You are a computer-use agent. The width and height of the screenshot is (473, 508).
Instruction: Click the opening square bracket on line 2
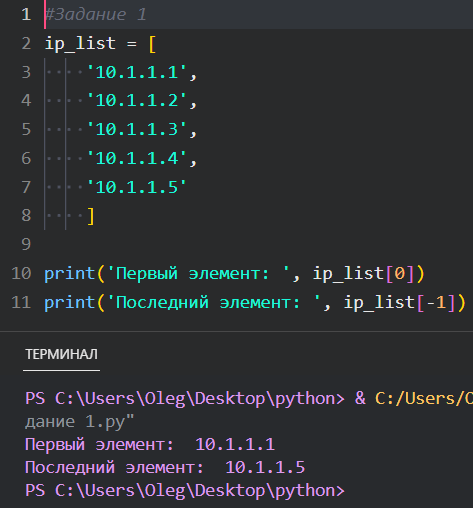(152, 44)
